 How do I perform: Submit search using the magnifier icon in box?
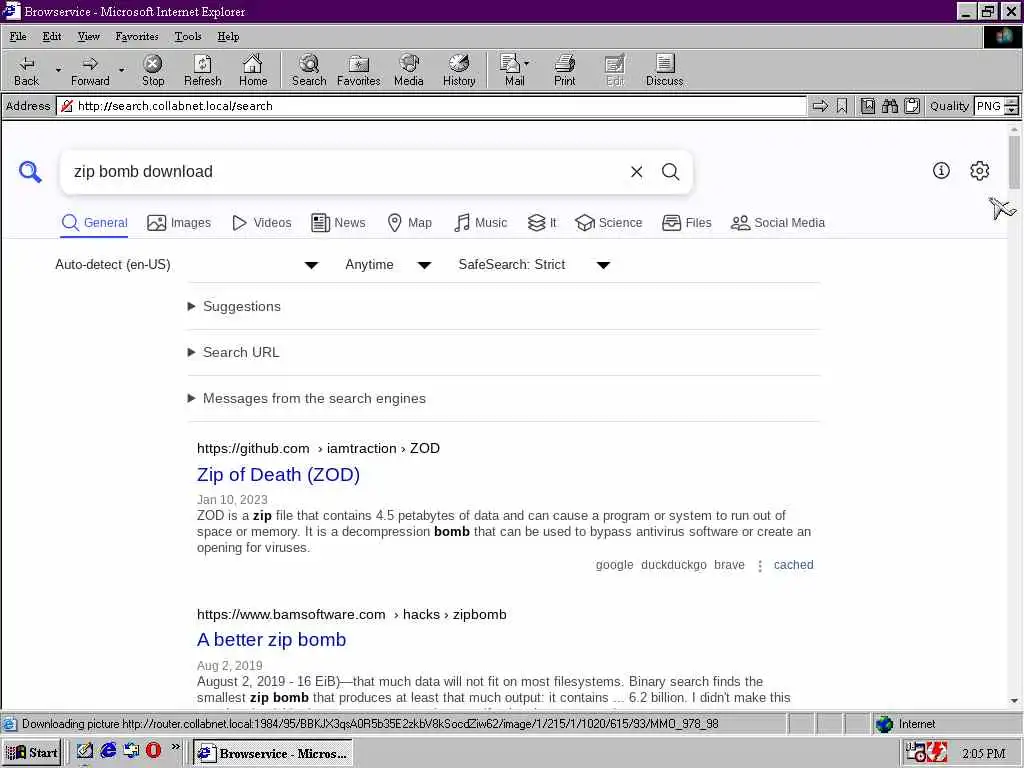click(671, 172)
